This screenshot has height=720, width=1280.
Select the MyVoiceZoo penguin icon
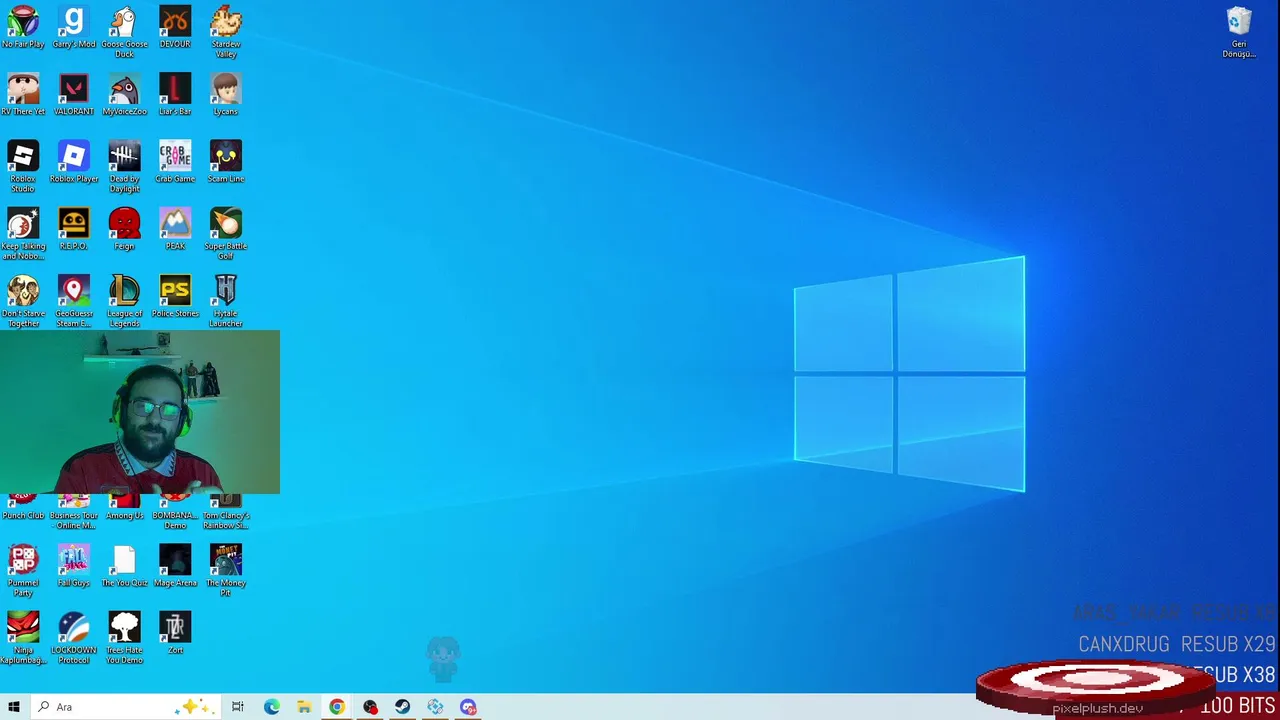pos(124,95)
